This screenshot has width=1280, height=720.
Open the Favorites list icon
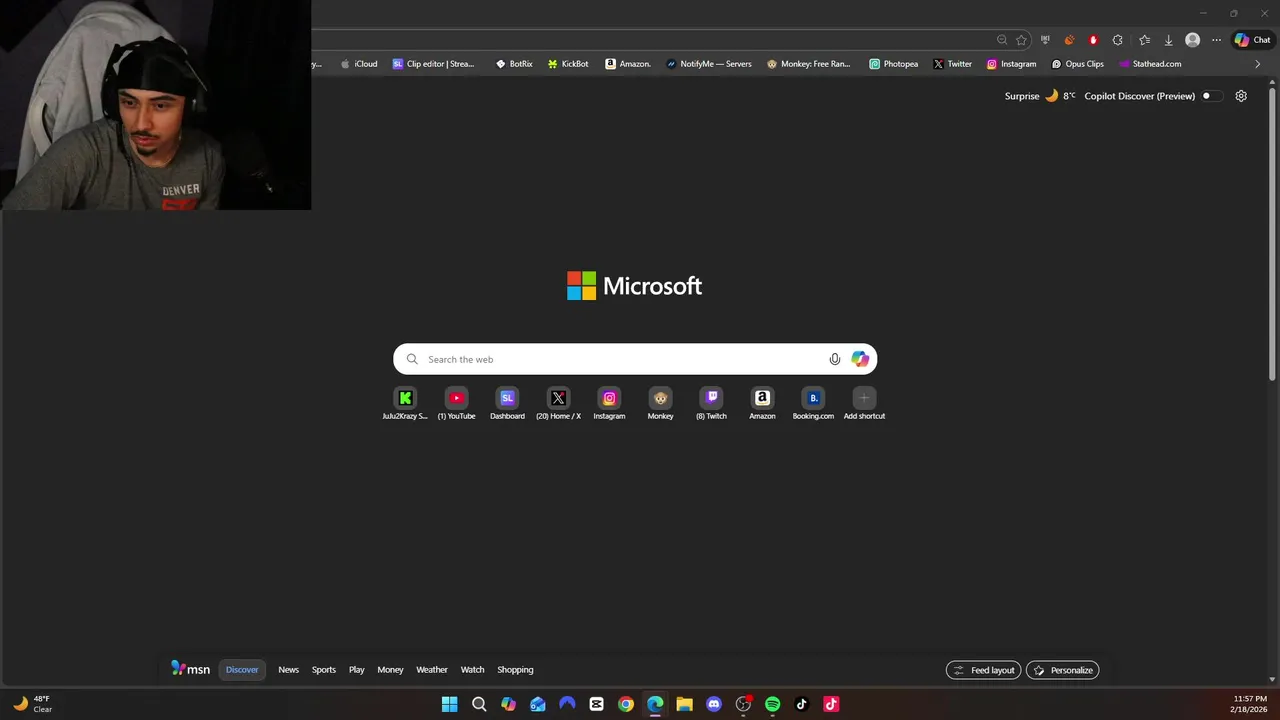pyautogui.click(x=1144, y=40)
